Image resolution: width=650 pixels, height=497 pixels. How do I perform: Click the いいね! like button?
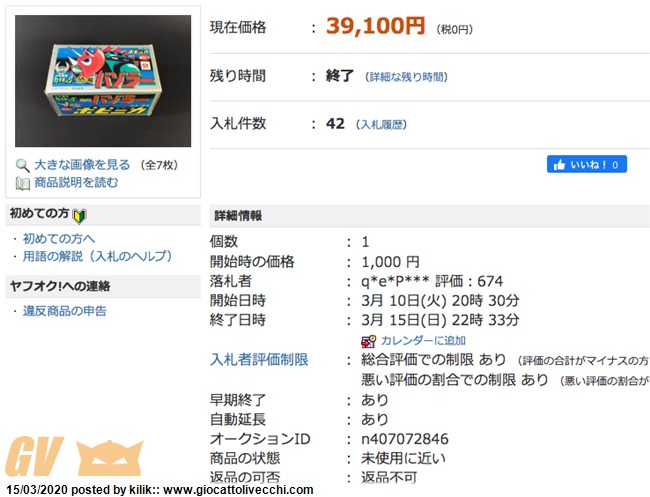[x=587, y=164]
